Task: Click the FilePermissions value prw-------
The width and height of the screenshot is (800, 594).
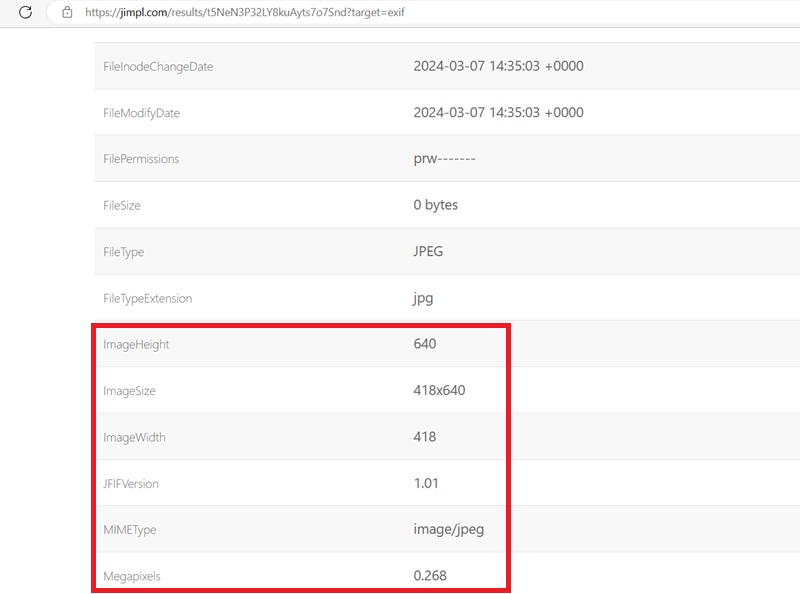Action: [443, 158]
